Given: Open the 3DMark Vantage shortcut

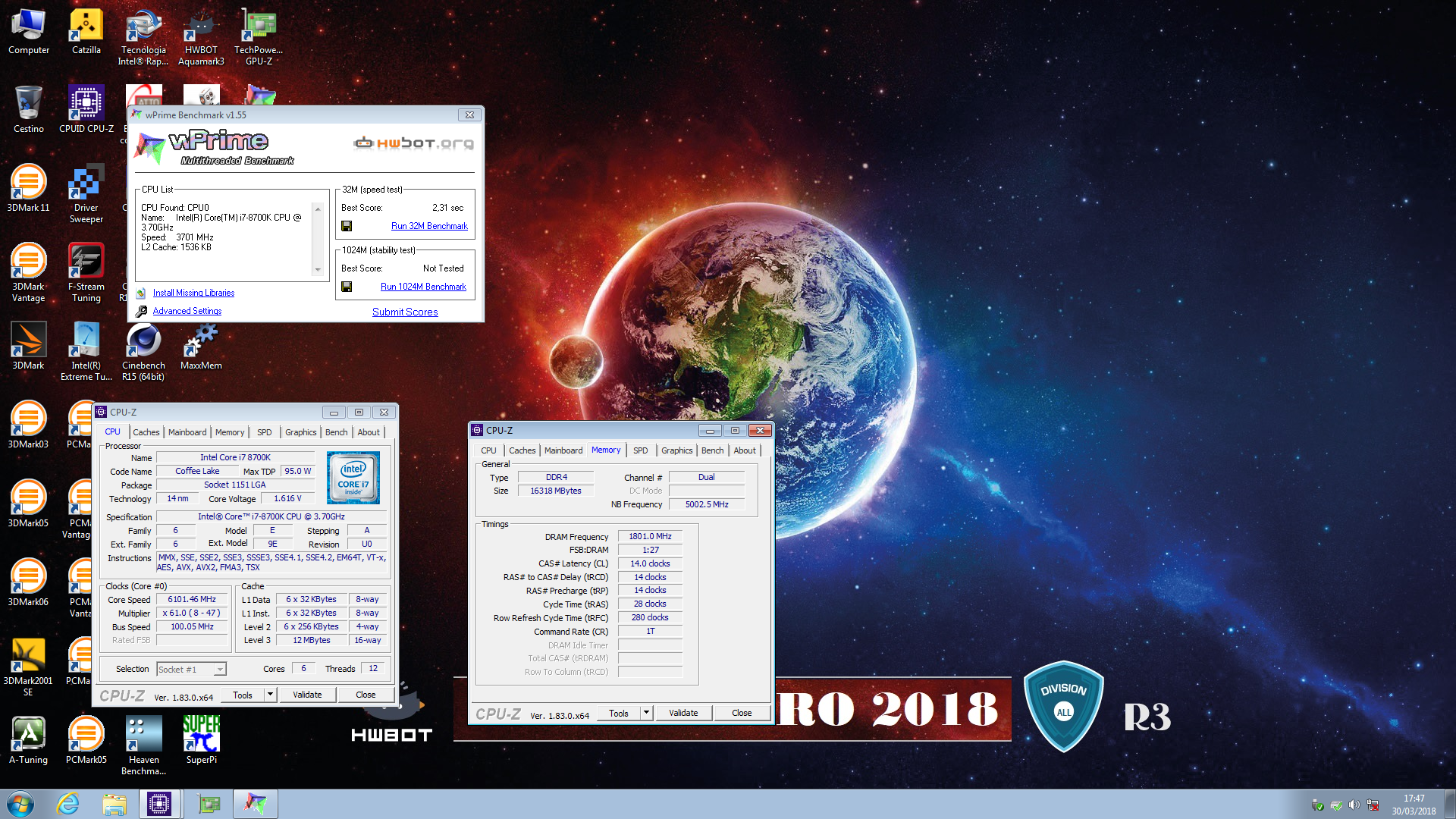Looking at the screenshot, I should point(29,273).
